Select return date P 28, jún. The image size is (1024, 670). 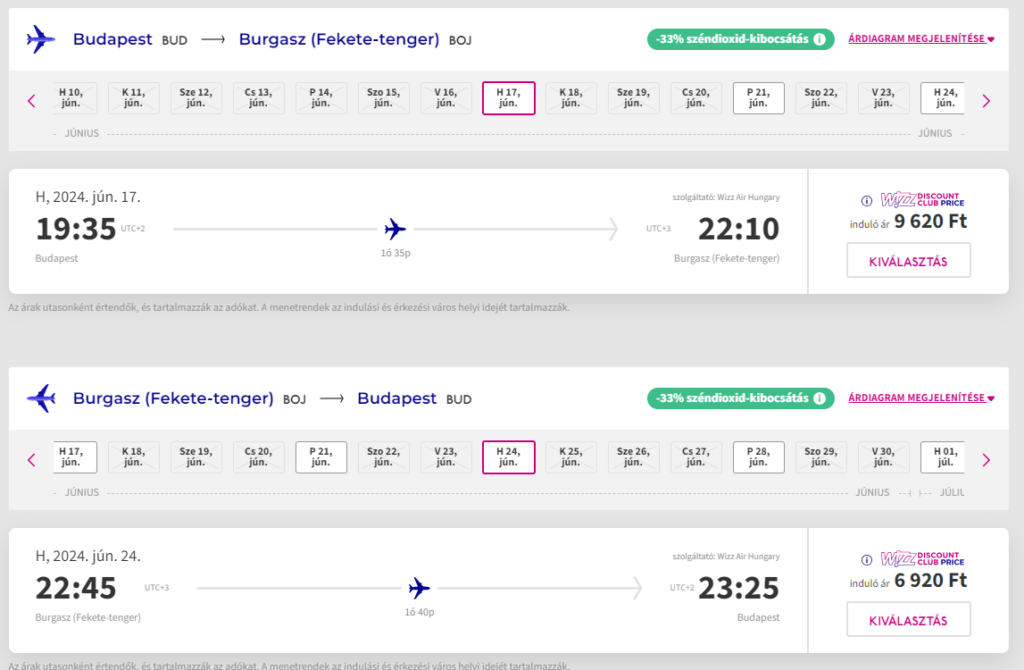[758, 457]
